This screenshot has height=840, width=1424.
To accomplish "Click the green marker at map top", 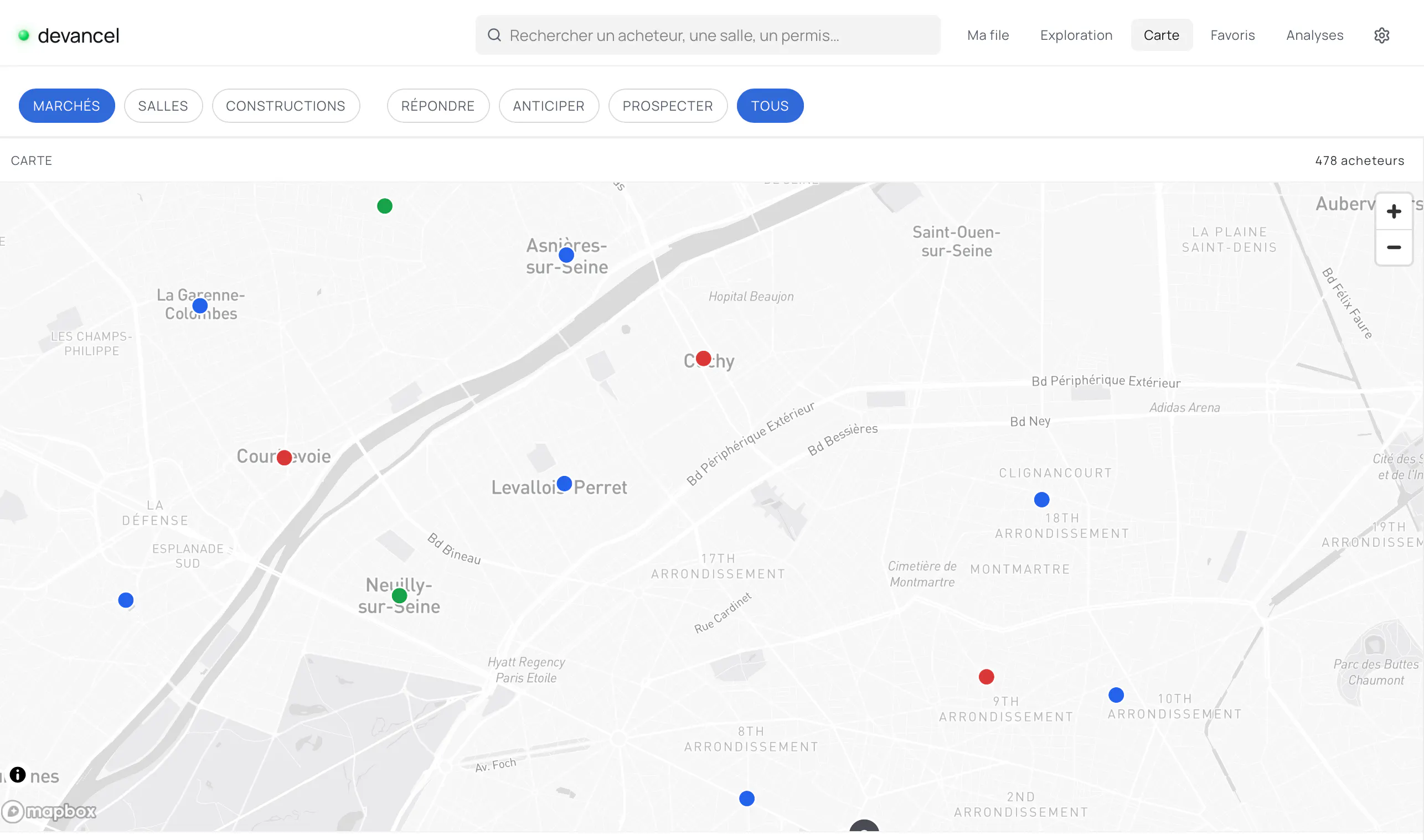I will tap(384, 206).
